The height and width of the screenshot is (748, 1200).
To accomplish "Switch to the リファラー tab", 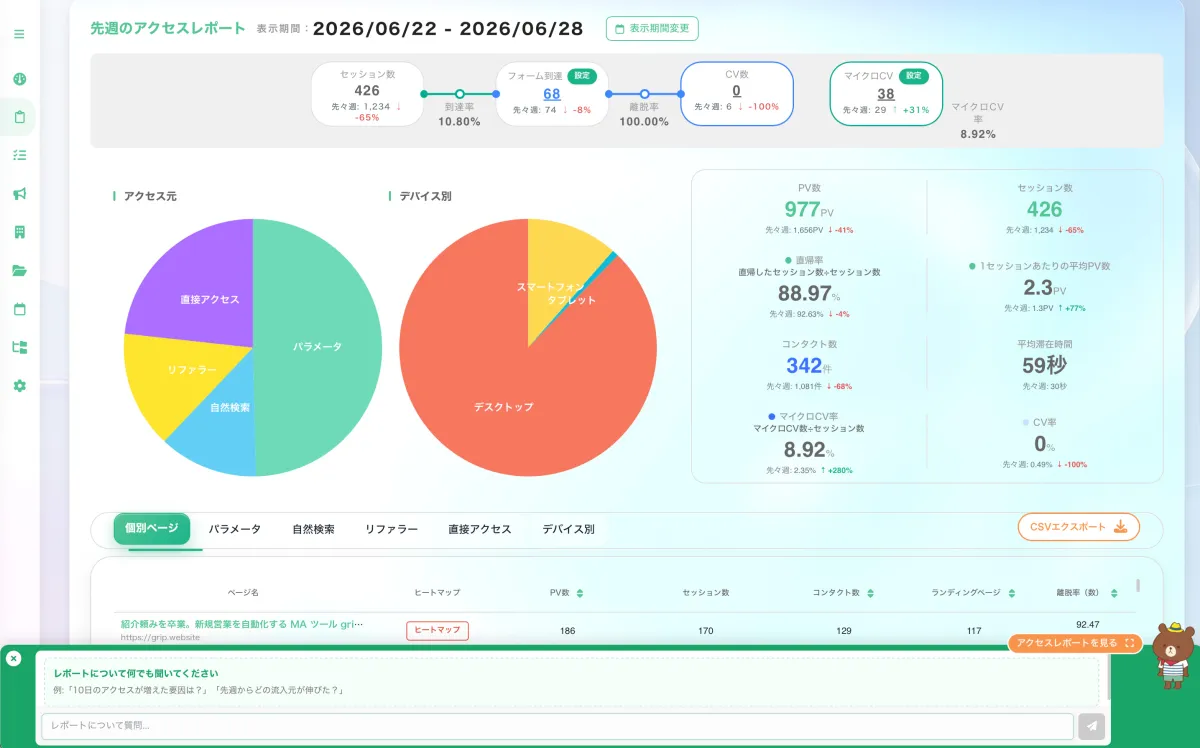I will [391, 529].
